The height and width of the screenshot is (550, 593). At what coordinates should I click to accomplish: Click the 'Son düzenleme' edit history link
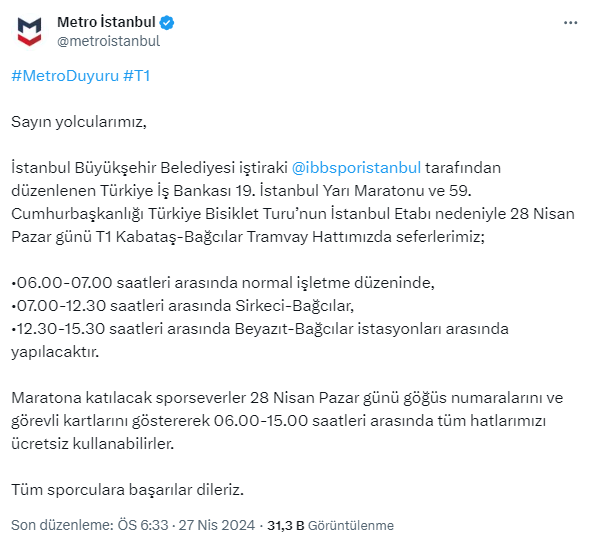click(x=62, y=525)
